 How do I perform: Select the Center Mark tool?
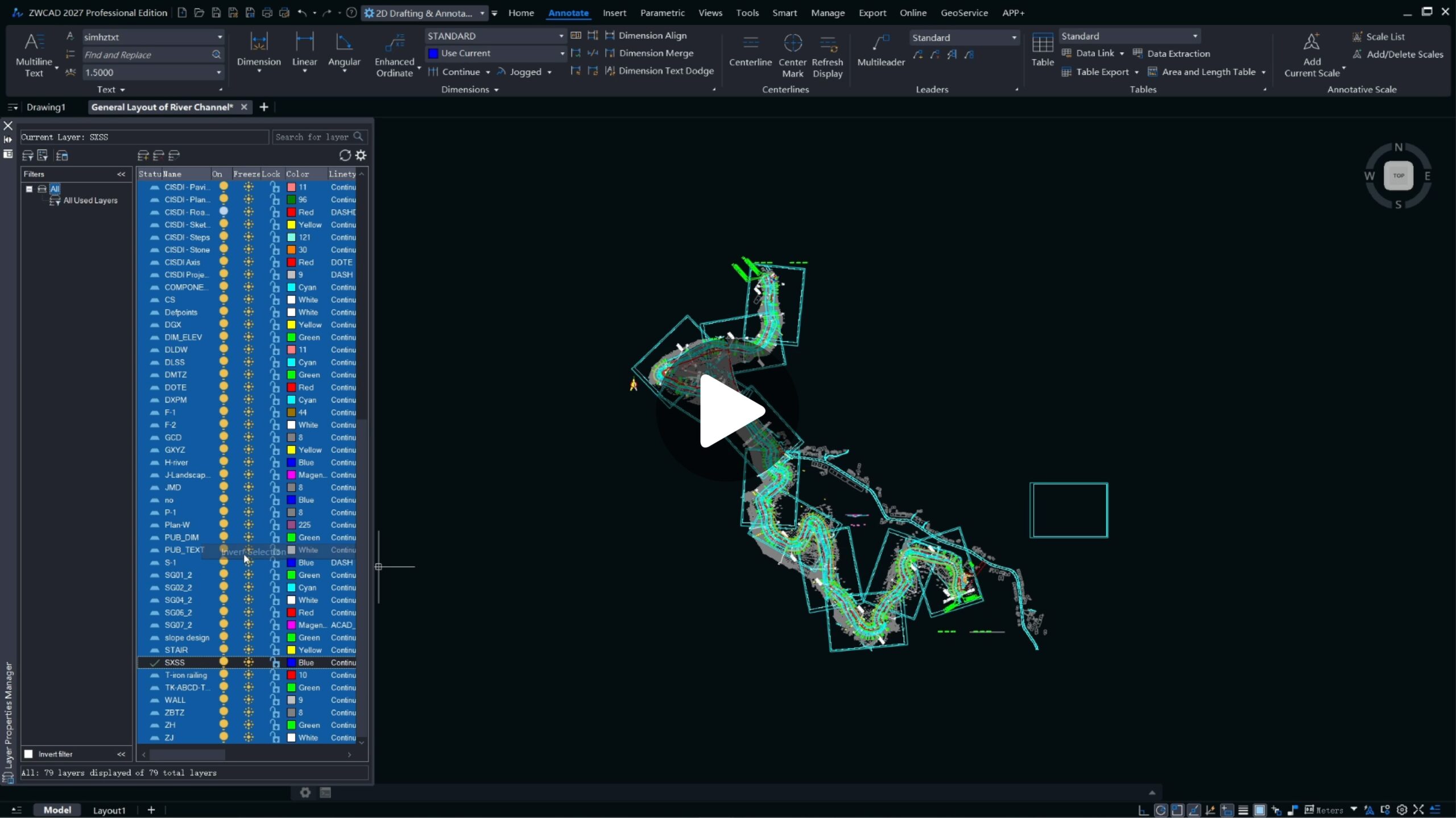792,43
